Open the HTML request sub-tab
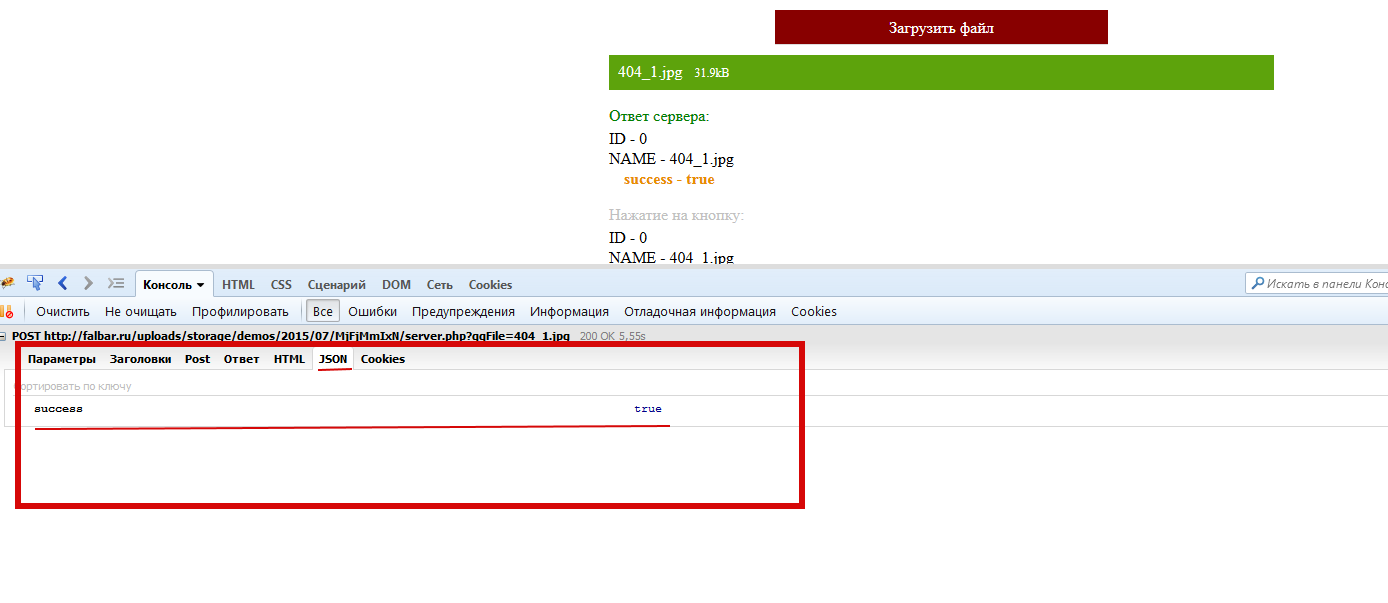The image size is (1388, 603). click(x=289, y=359)
